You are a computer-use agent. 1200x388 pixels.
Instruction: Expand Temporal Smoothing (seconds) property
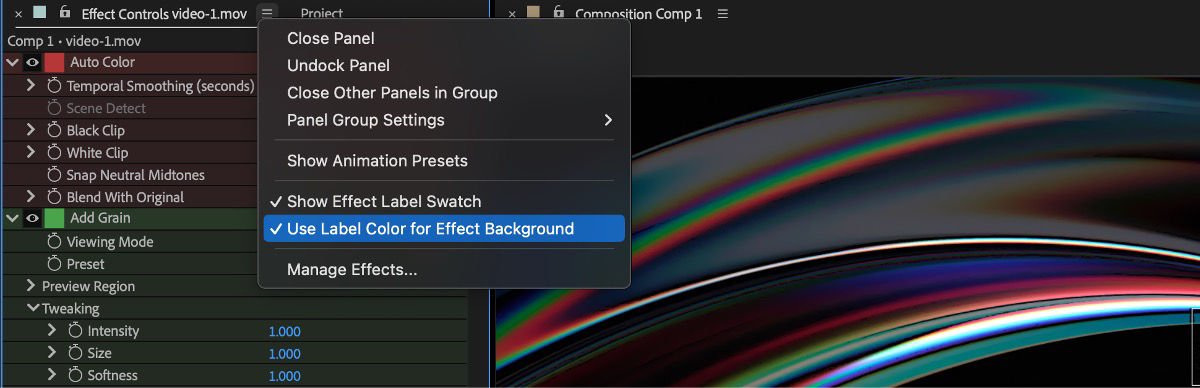[31, 86]
